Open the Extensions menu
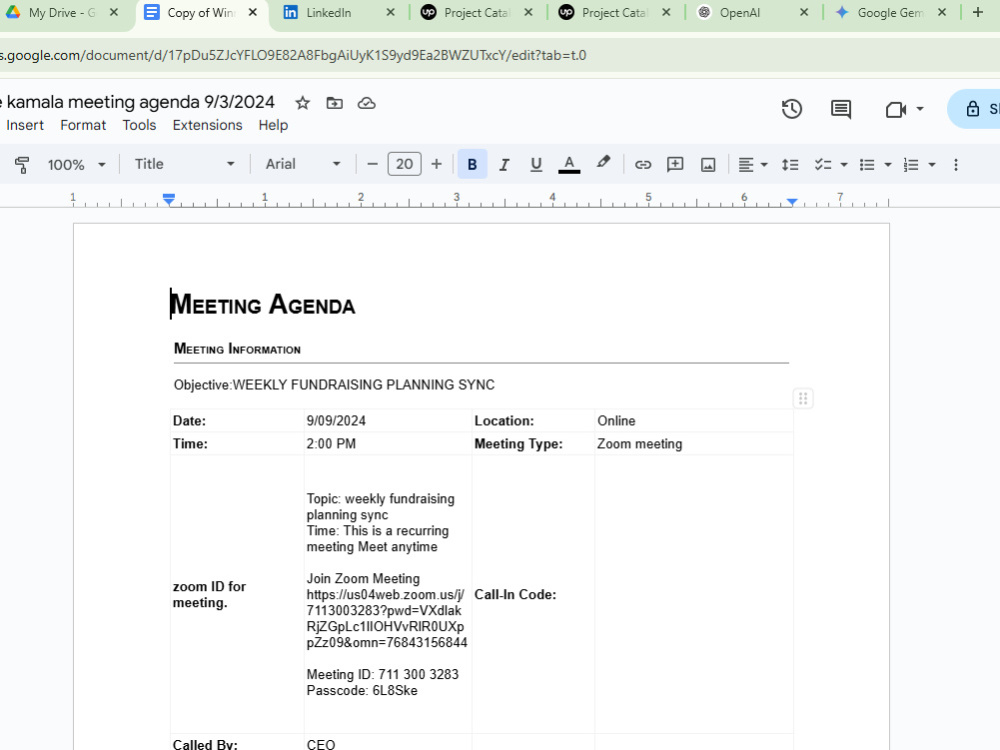 [207, 125]
